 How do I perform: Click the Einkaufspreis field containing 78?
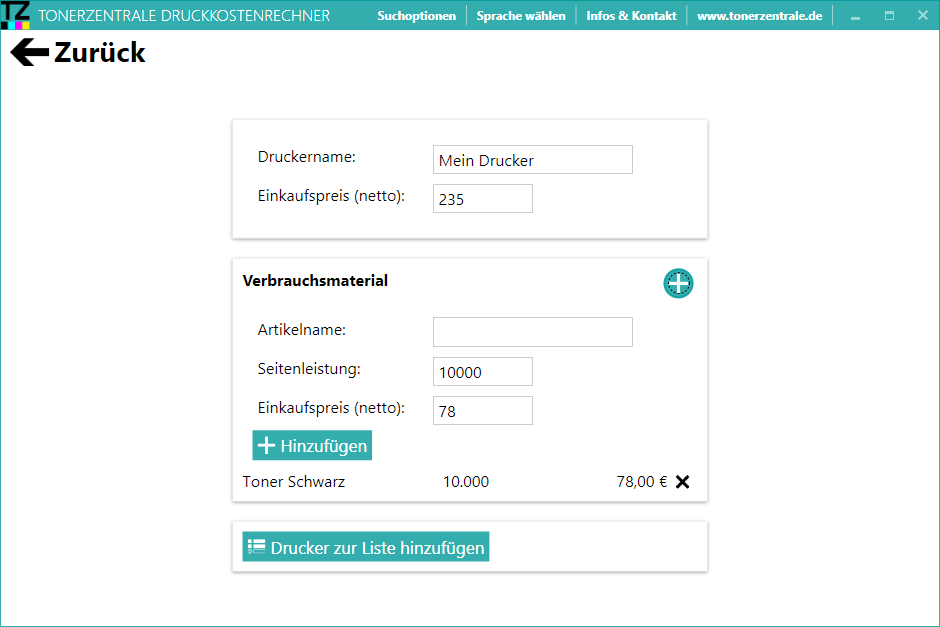(x=482, y=410)
